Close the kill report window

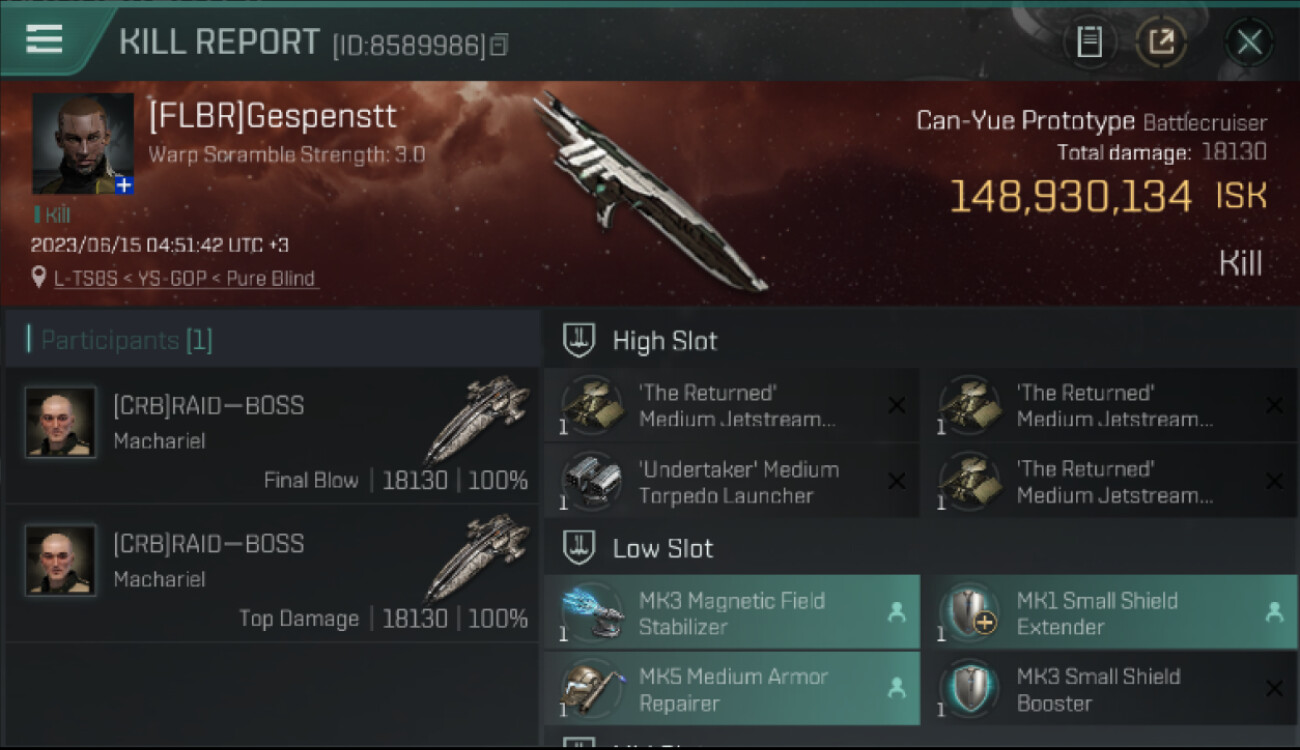click(1249, 42)
